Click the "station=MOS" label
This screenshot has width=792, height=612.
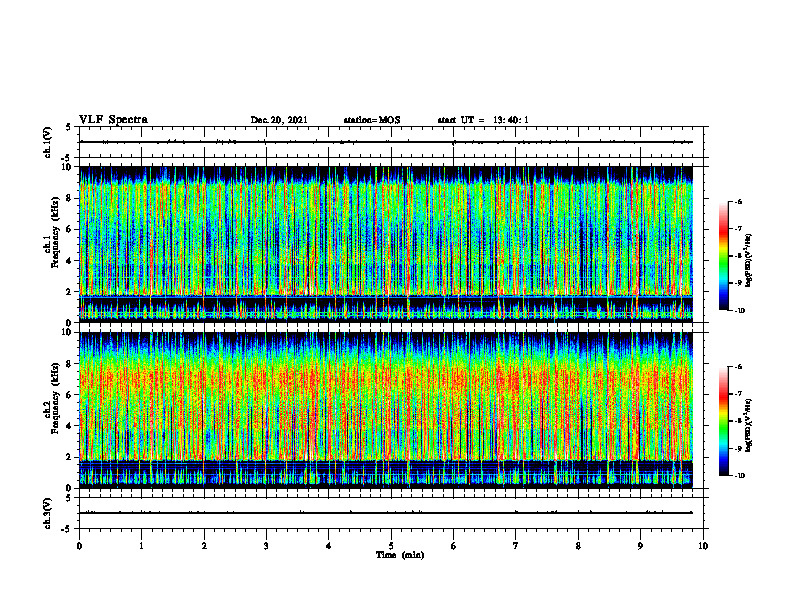click(x=372, y=120)
